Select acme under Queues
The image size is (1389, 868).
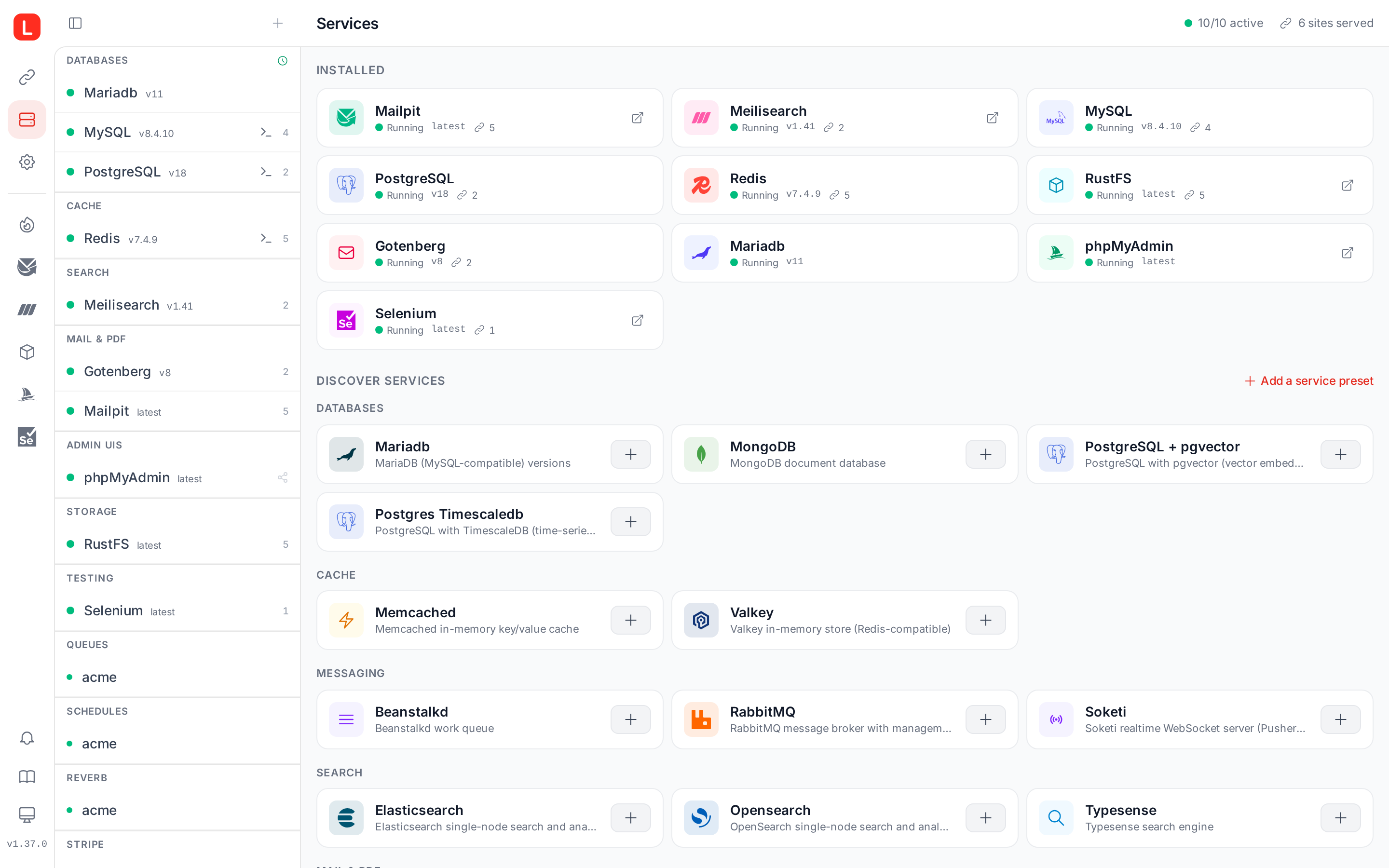coord(177,678)
